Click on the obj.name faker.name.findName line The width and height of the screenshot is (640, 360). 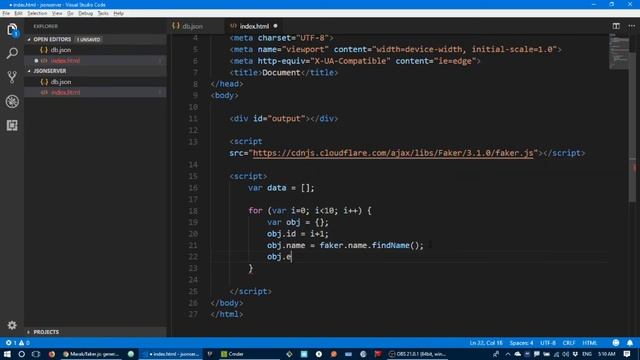[345, 245]
